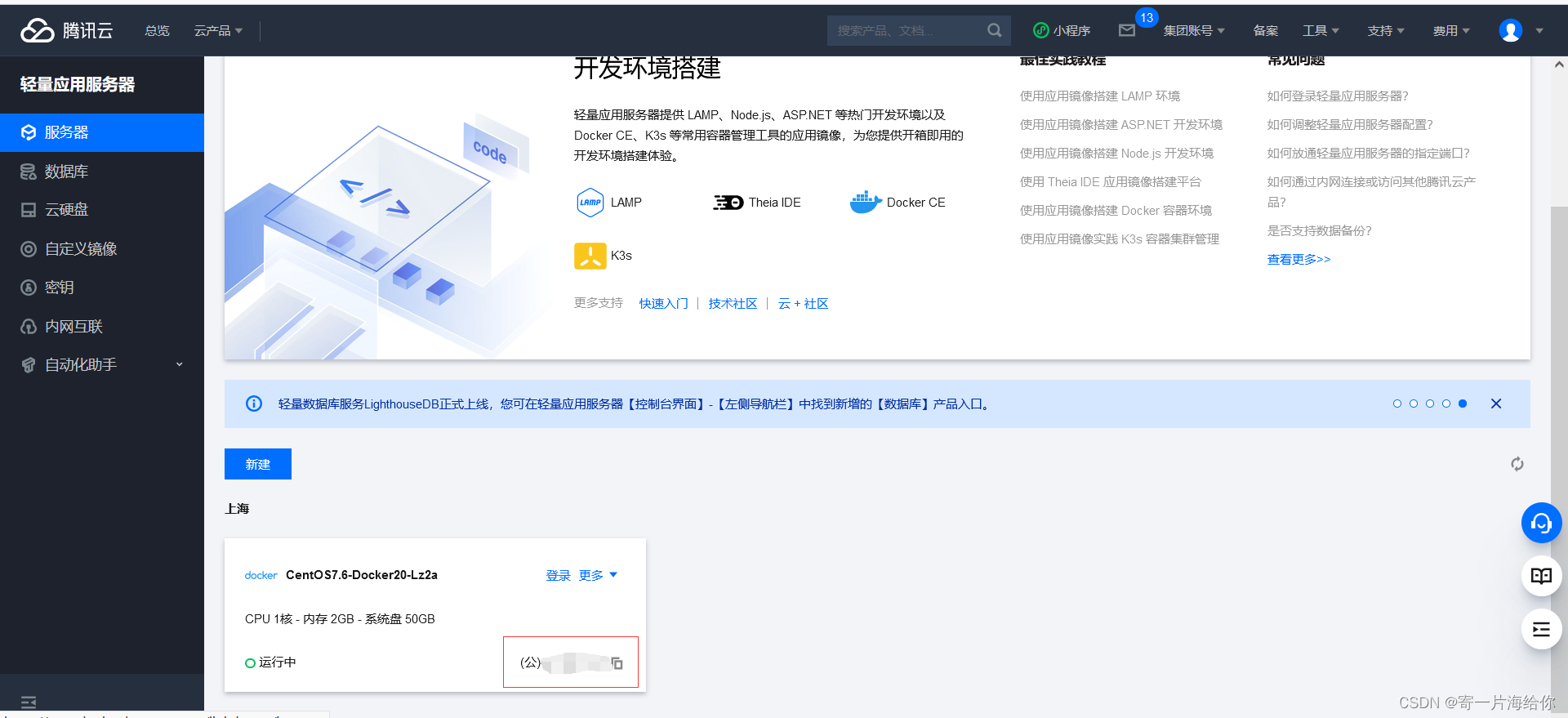The width and height of the screenshot is (1568, 718).
Task: Click 备案 in the top navigation
Action: click(x=1266, y=30)
